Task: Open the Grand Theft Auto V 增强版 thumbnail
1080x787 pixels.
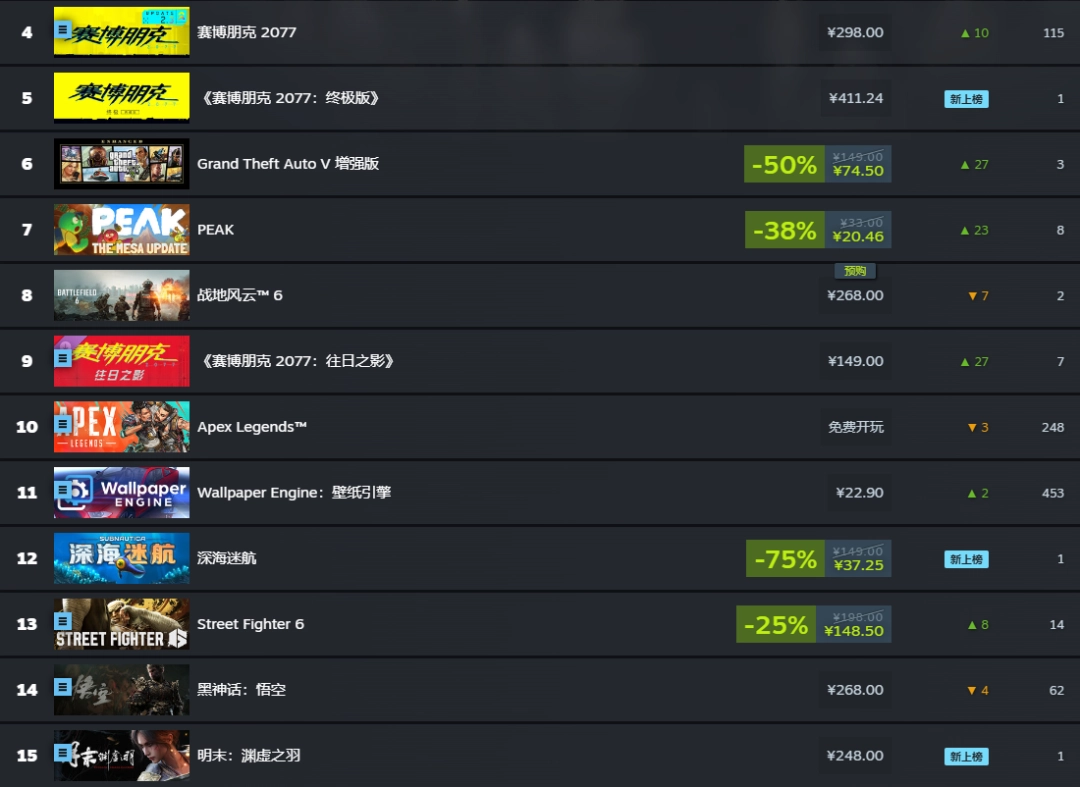Action: click(122, 164)
